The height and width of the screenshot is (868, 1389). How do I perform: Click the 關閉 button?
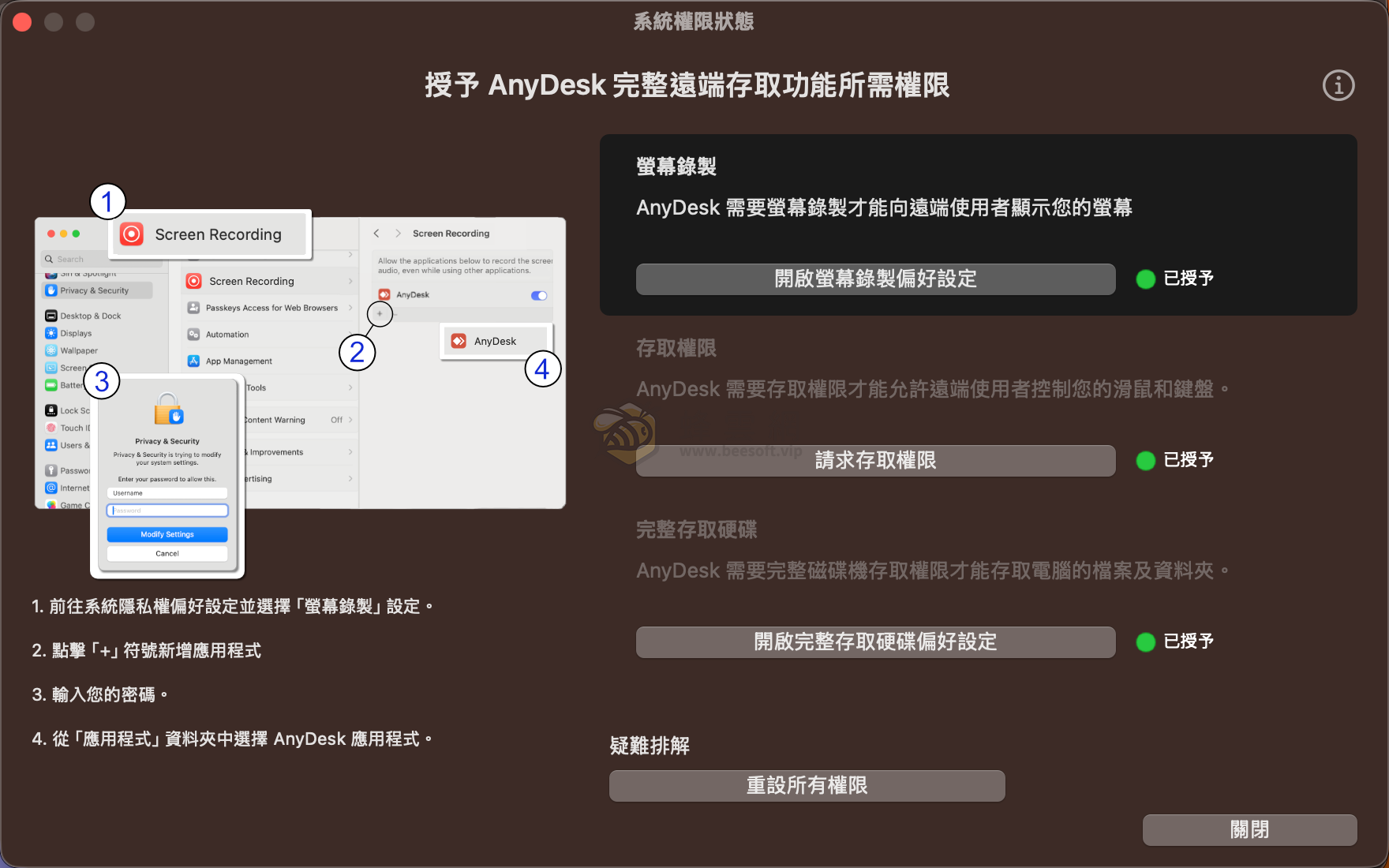click(1249, 829)
